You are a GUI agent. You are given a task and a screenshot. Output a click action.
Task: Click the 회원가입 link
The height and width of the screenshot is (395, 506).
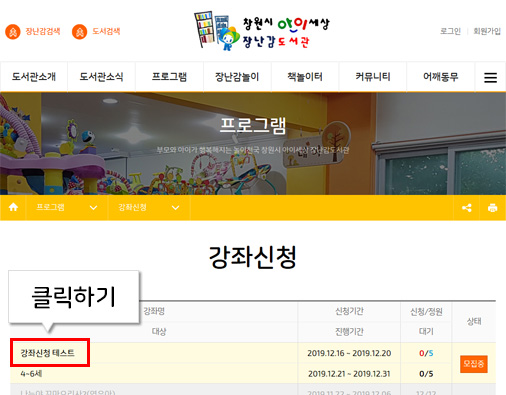487,31
